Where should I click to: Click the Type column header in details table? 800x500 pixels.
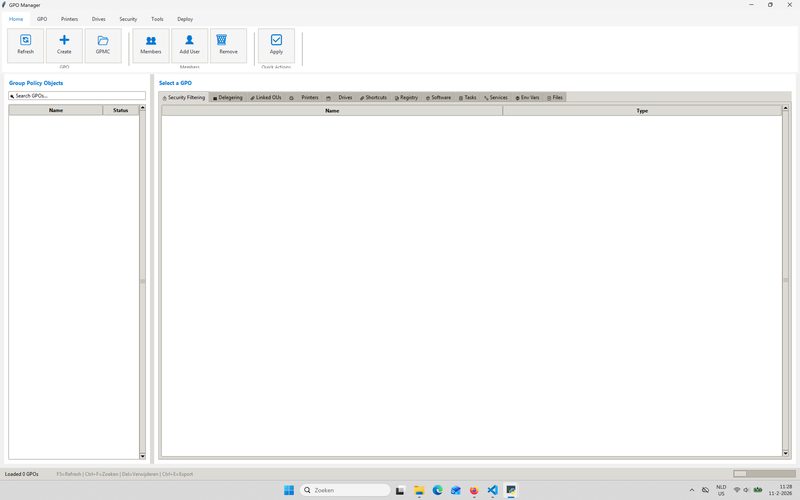pos(642,111)
